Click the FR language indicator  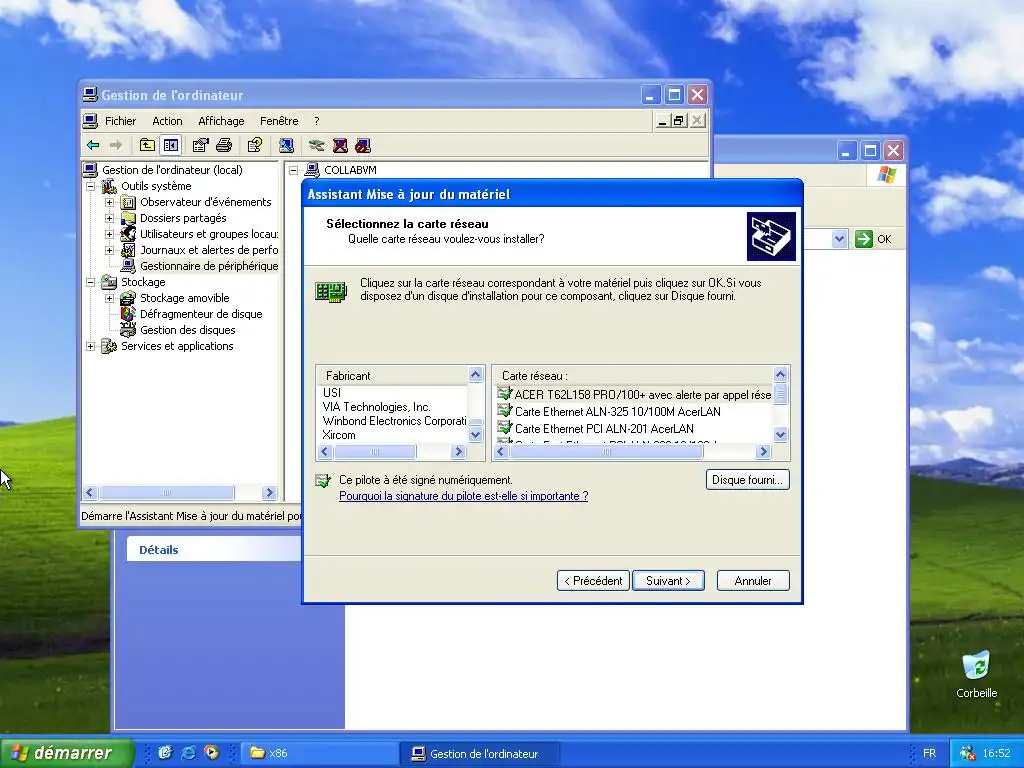929,754
